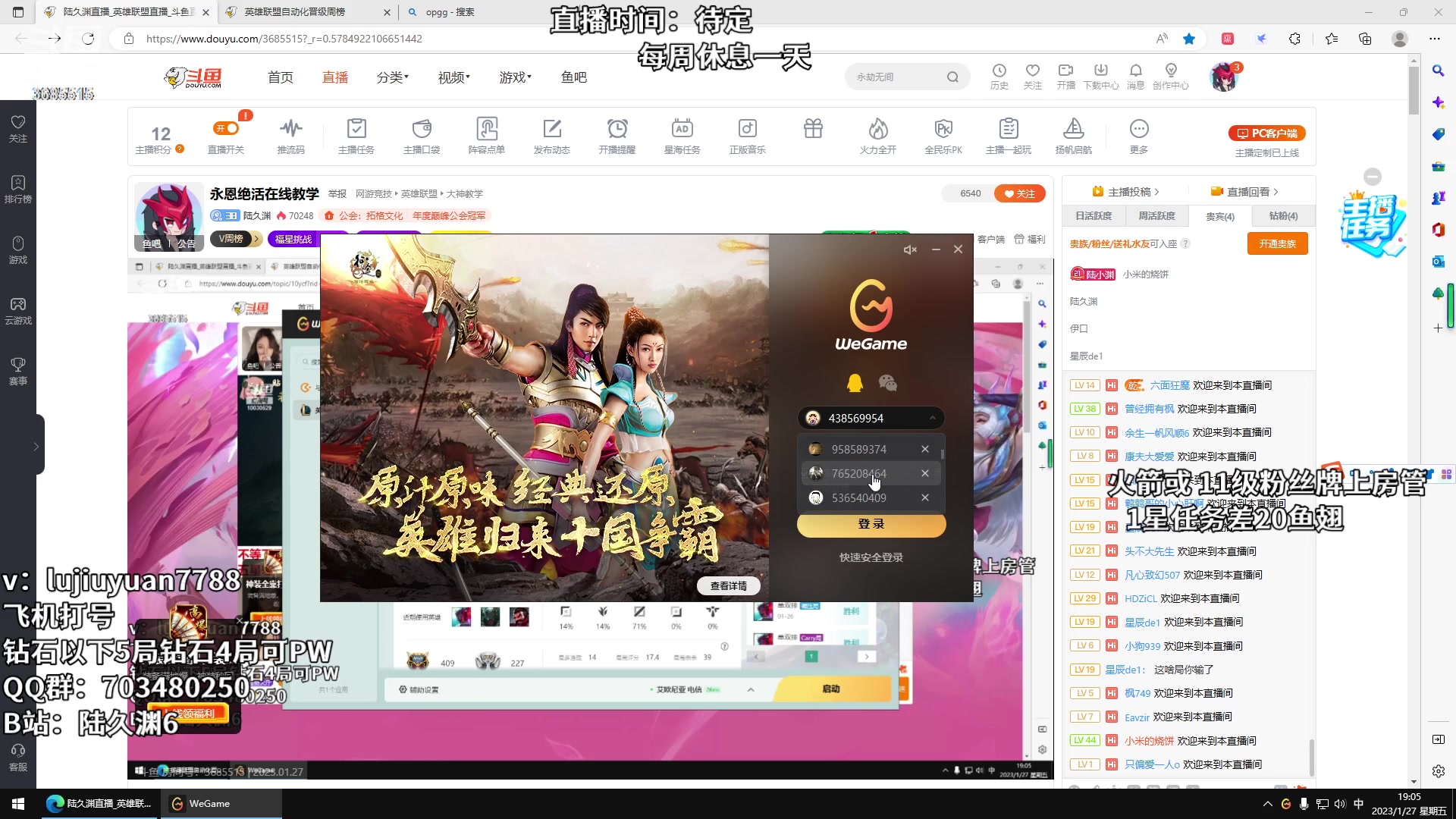Select account 536540409 in WeGame list
Image resolution: width=1456 pixels, height=819 pixels.
(858, 497)
